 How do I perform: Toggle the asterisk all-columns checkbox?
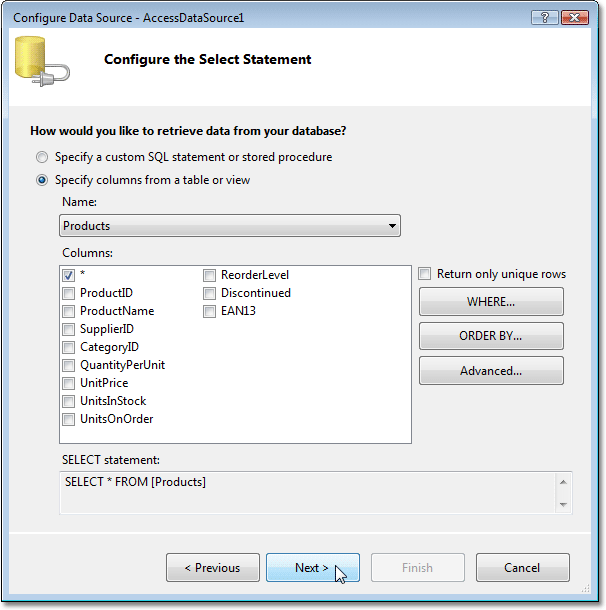click(x=68, y=275)
